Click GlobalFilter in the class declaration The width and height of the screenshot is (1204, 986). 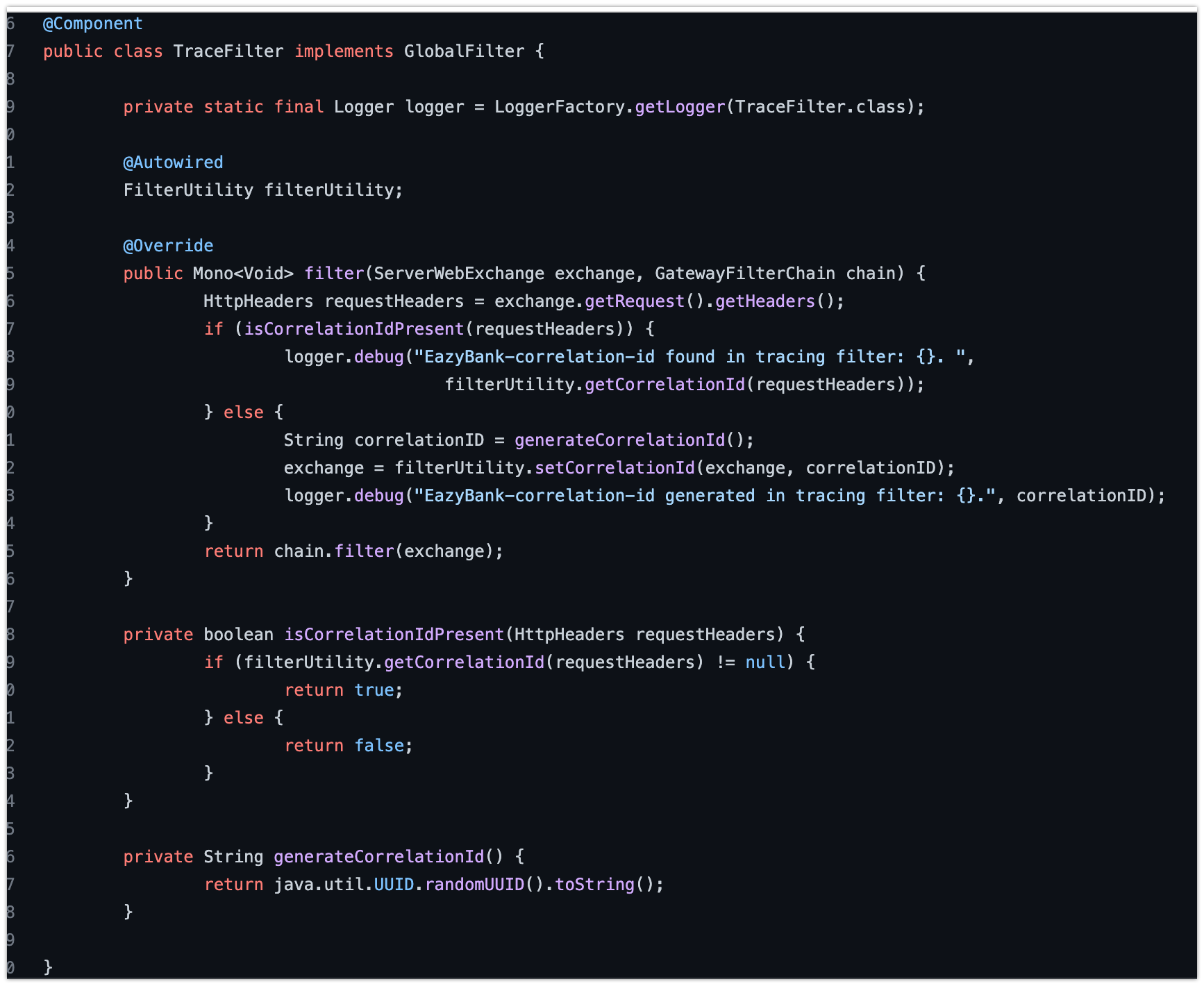(465, 51)
